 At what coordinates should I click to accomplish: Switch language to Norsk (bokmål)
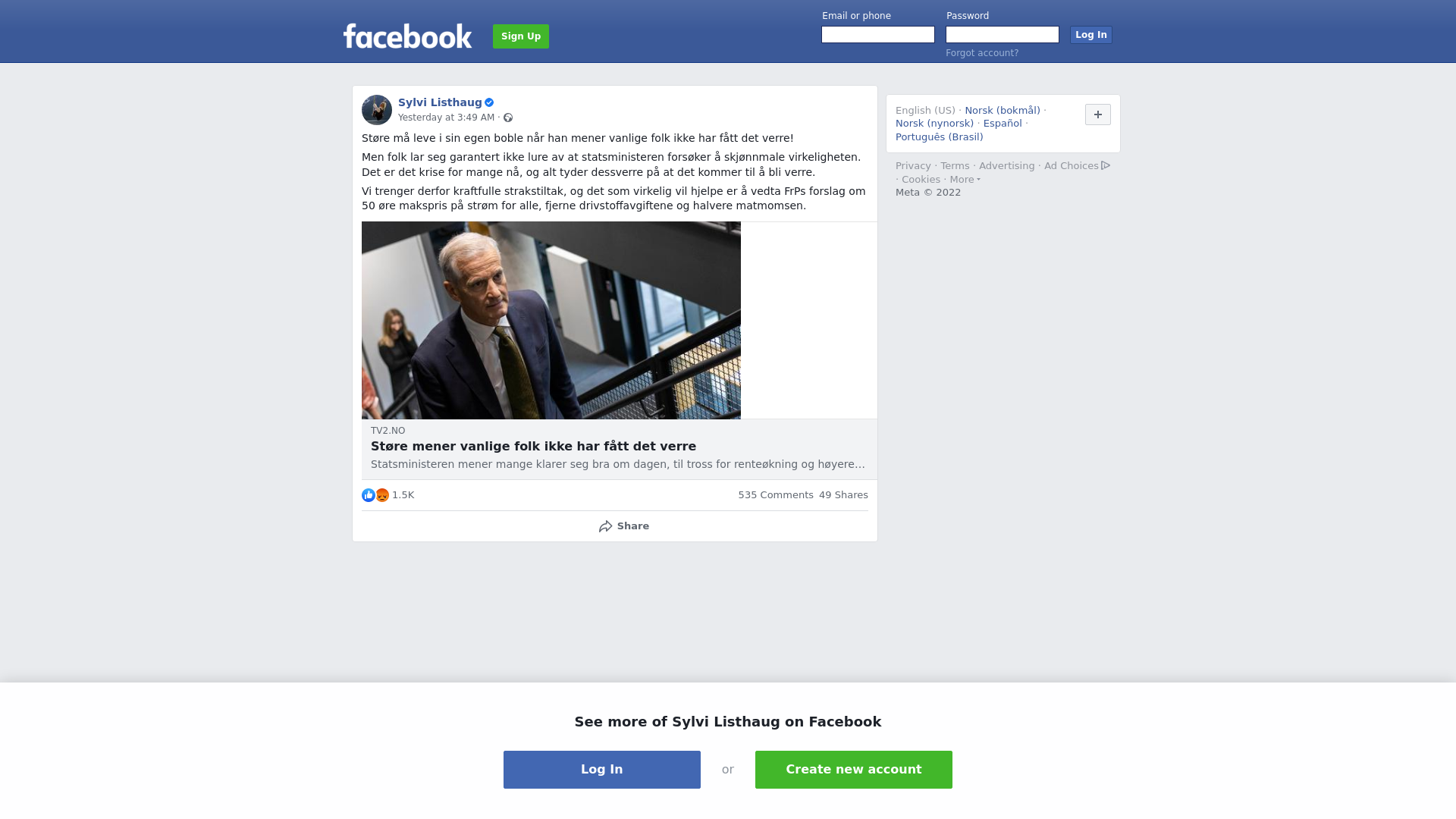pos(1003,111)
